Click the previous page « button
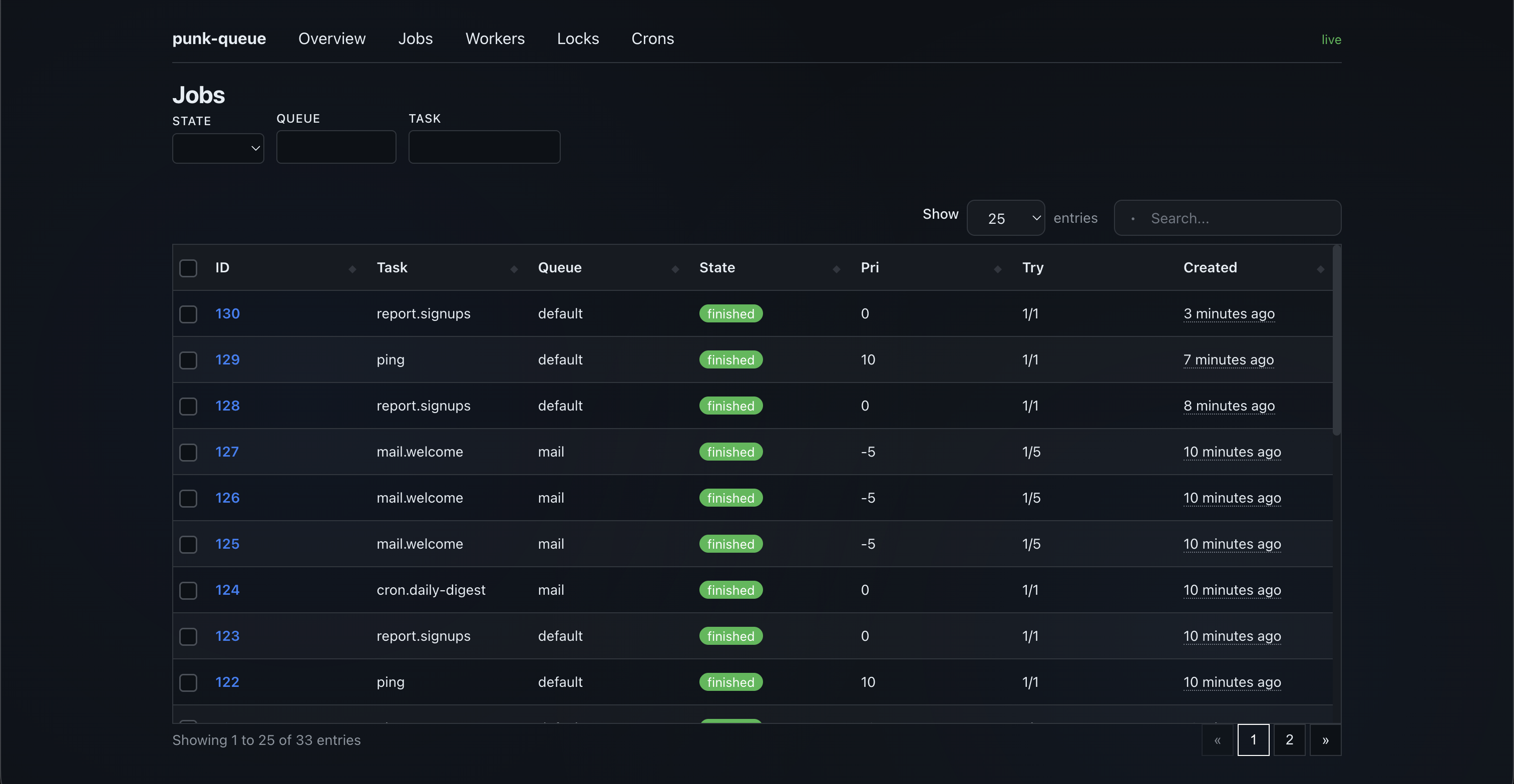 [1217, 739]
